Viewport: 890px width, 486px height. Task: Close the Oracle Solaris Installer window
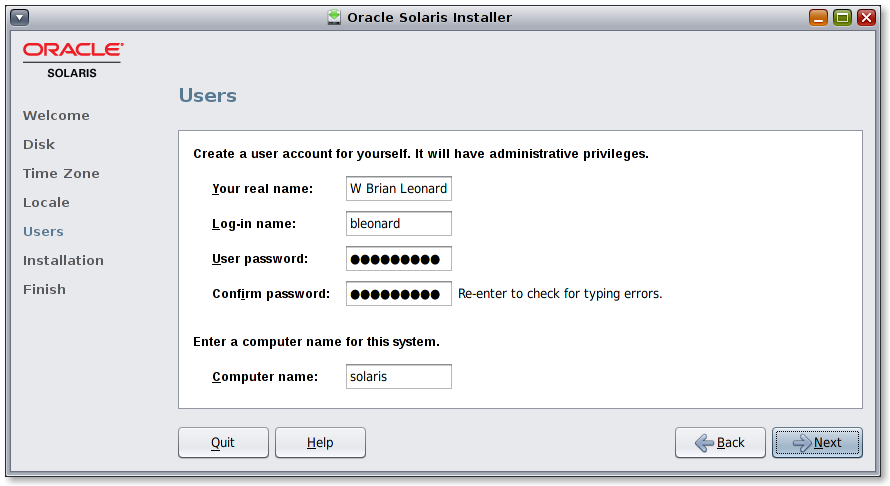[x=866, y=17]
